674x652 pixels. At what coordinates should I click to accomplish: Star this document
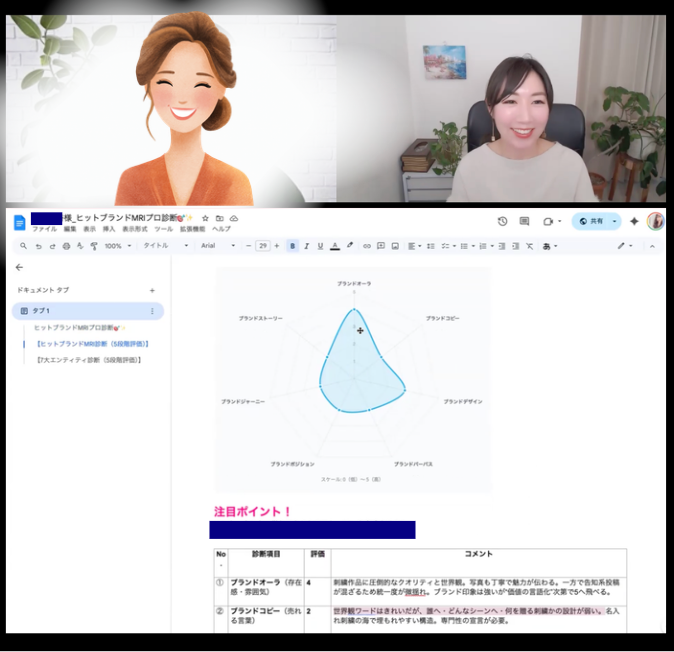[205, 218]
